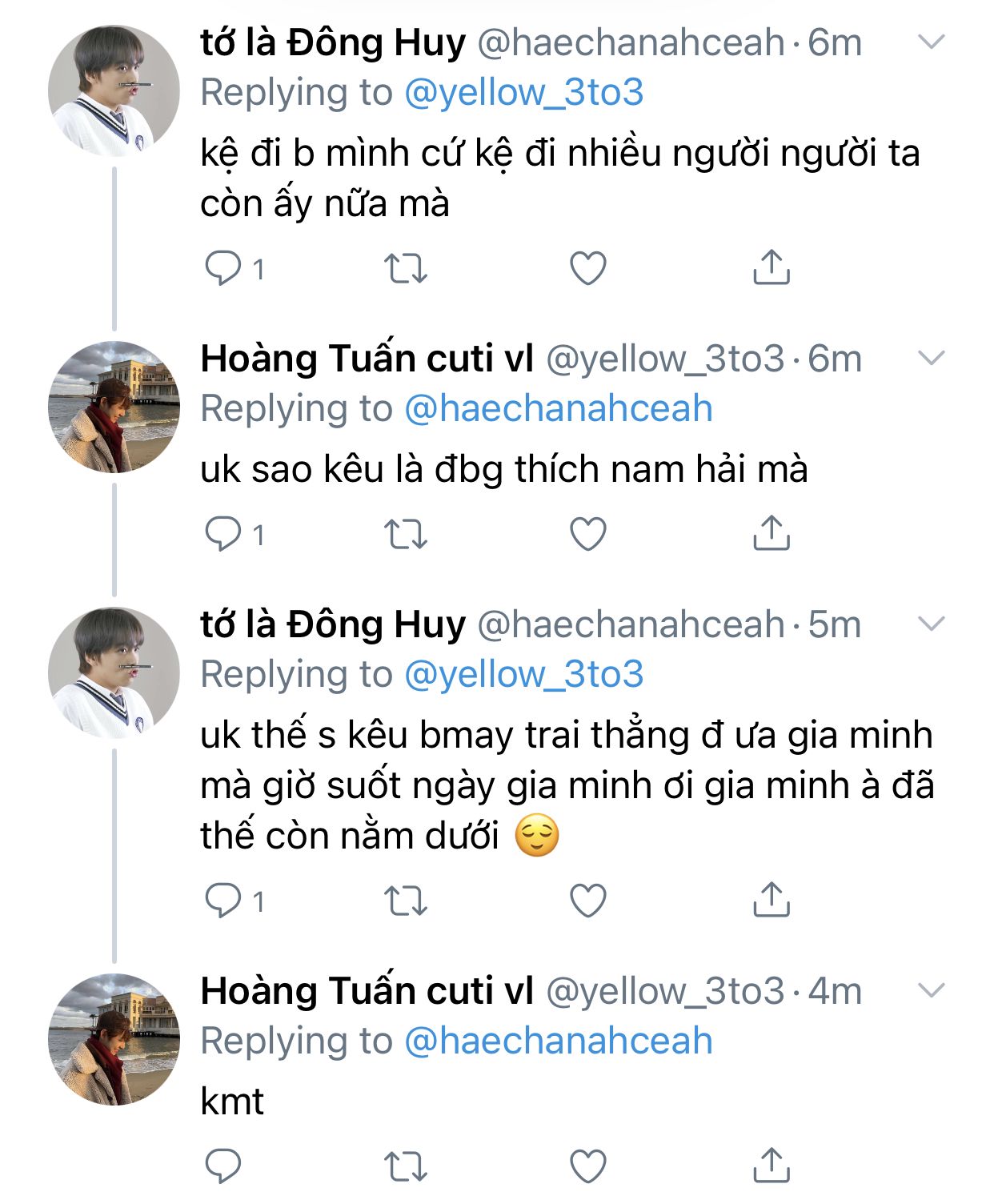The height and width of the screenshot is (1204, 994).
Task: Retweet the first tweet starting 'kệ đi b mình'
Action: tap(406, 269)
